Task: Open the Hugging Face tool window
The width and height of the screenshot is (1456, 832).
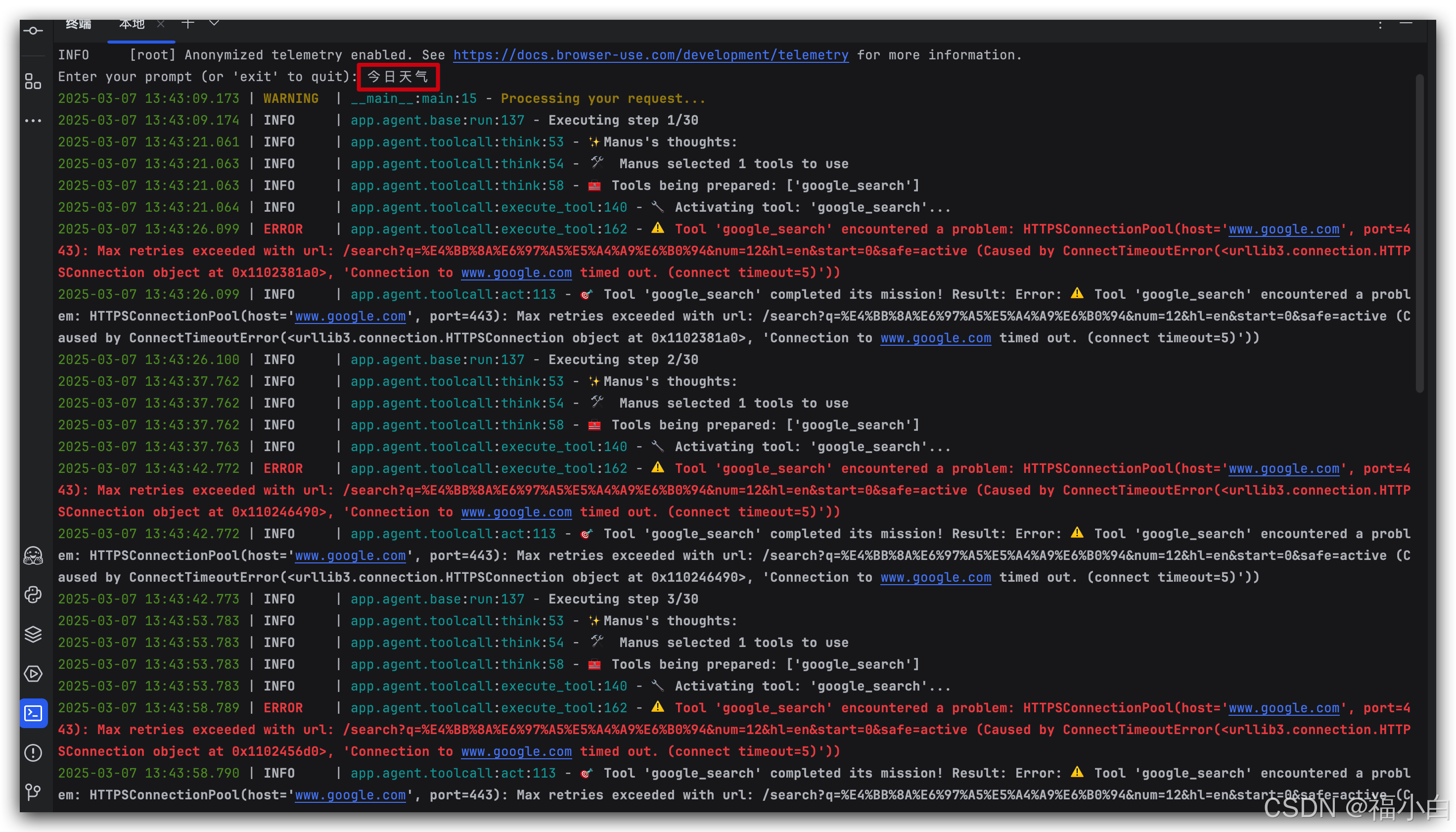Action: (33, 555)
